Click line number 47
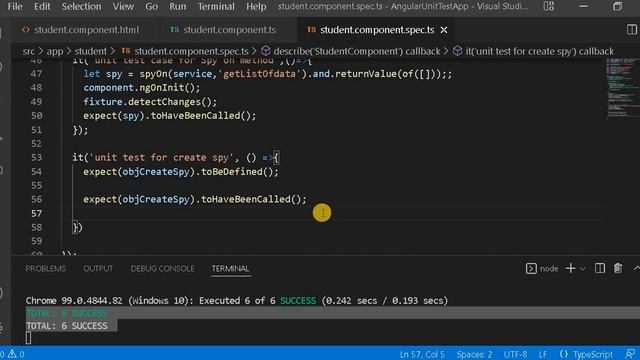This screenshot has height=360, width=640. point(36,74)
